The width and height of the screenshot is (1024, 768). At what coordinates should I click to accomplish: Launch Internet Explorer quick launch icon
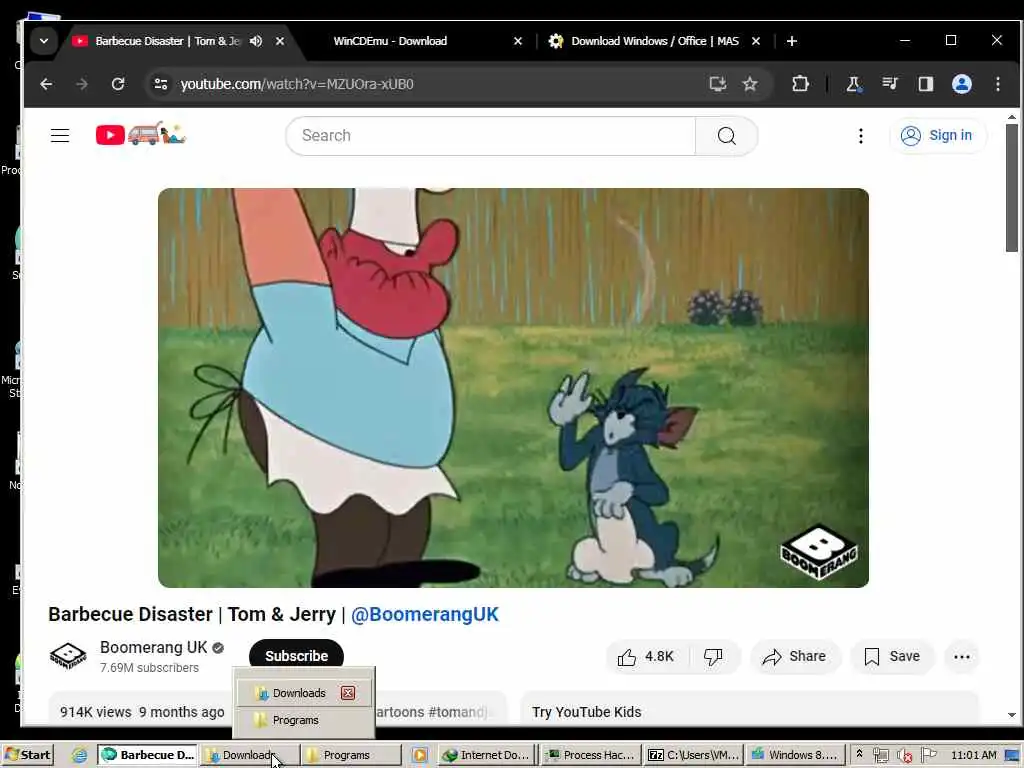tap(79, 756)
